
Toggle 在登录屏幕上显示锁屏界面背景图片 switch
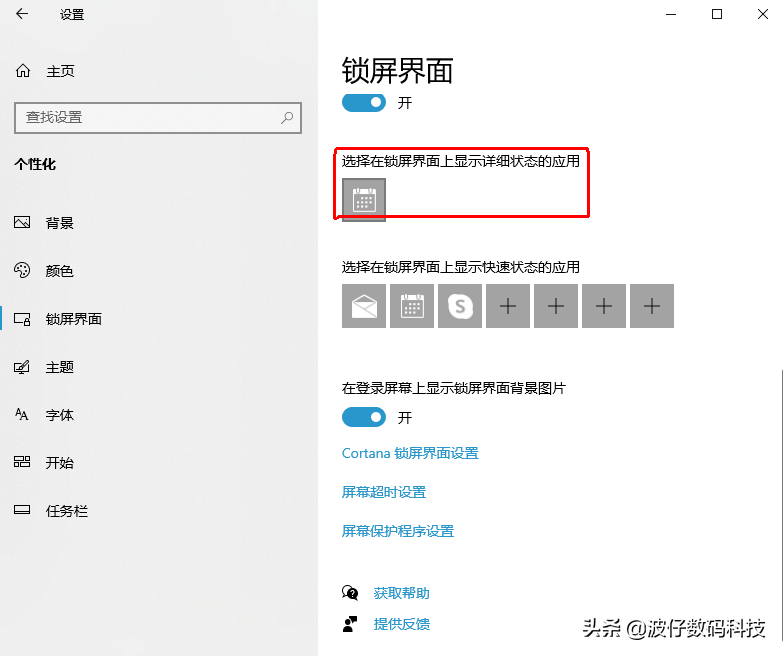click(364, 417)
